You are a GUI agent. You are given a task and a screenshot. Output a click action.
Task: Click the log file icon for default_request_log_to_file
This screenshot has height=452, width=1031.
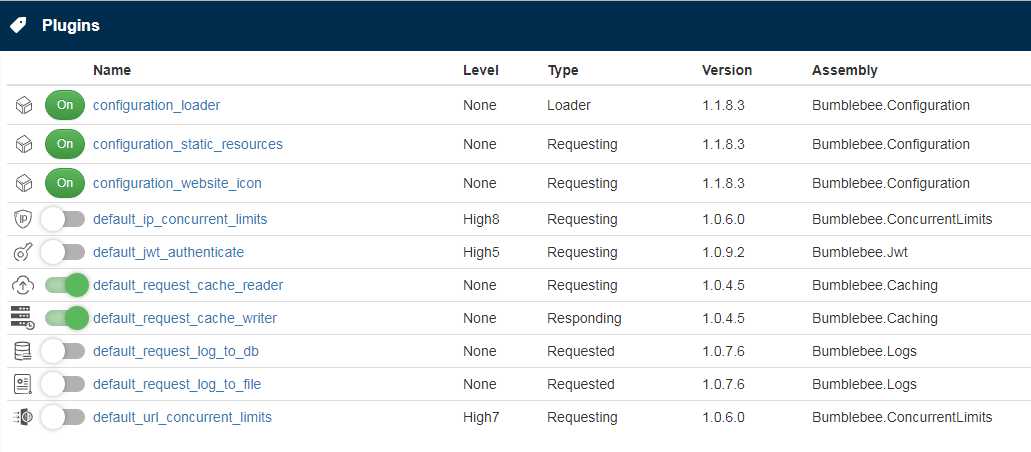(24, 384)
